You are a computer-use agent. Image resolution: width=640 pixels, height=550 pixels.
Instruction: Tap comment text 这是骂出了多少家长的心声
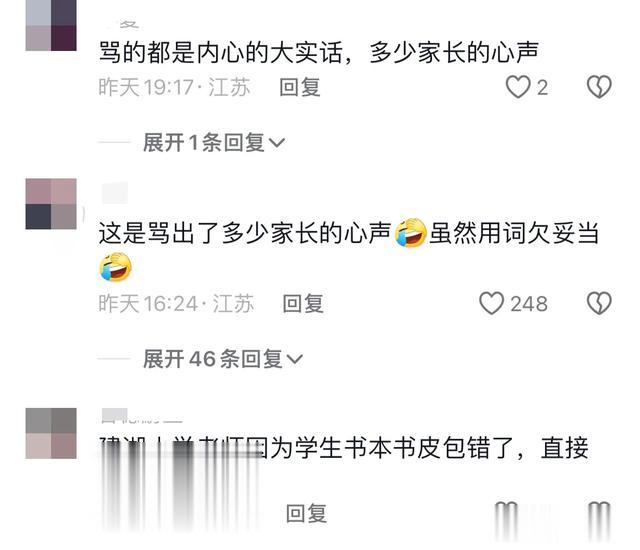coord(245,233)
